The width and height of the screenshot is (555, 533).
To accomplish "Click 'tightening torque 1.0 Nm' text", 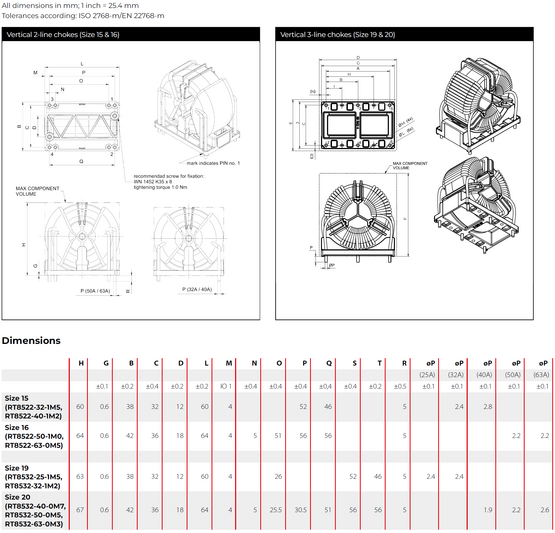I will [160, 187].
